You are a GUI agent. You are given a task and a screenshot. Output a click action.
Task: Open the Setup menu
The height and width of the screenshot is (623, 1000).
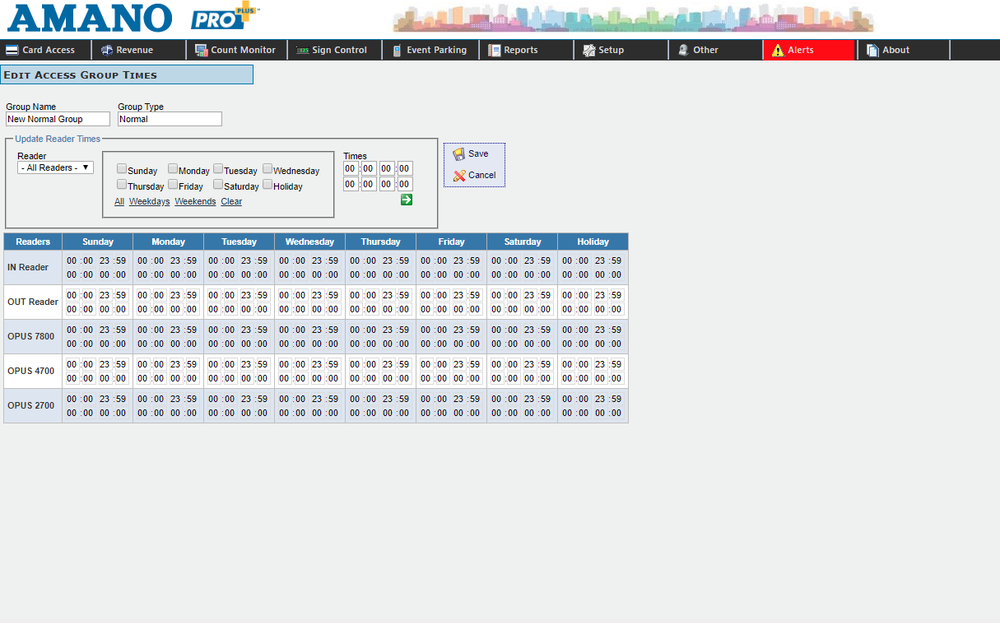pyautogui.click(x=621, y=50)
